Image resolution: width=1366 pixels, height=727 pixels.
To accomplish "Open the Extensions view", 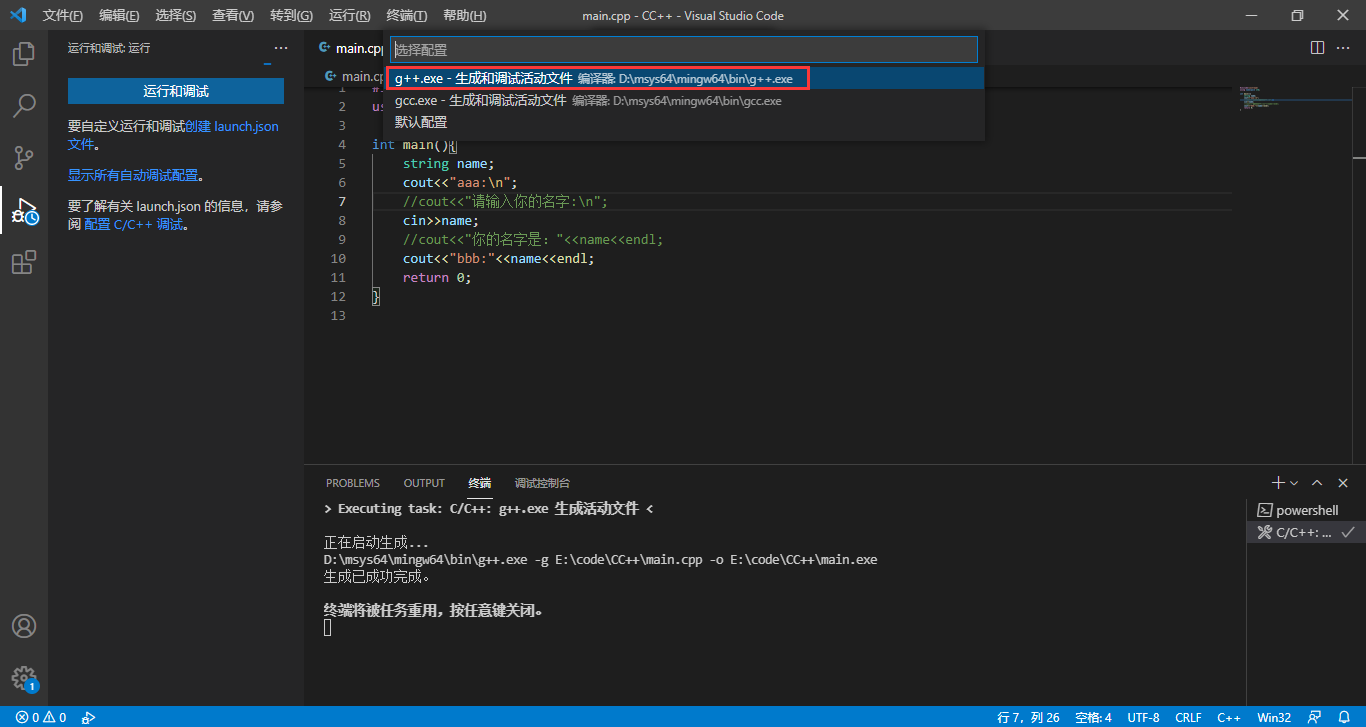I will pos(24,262).
